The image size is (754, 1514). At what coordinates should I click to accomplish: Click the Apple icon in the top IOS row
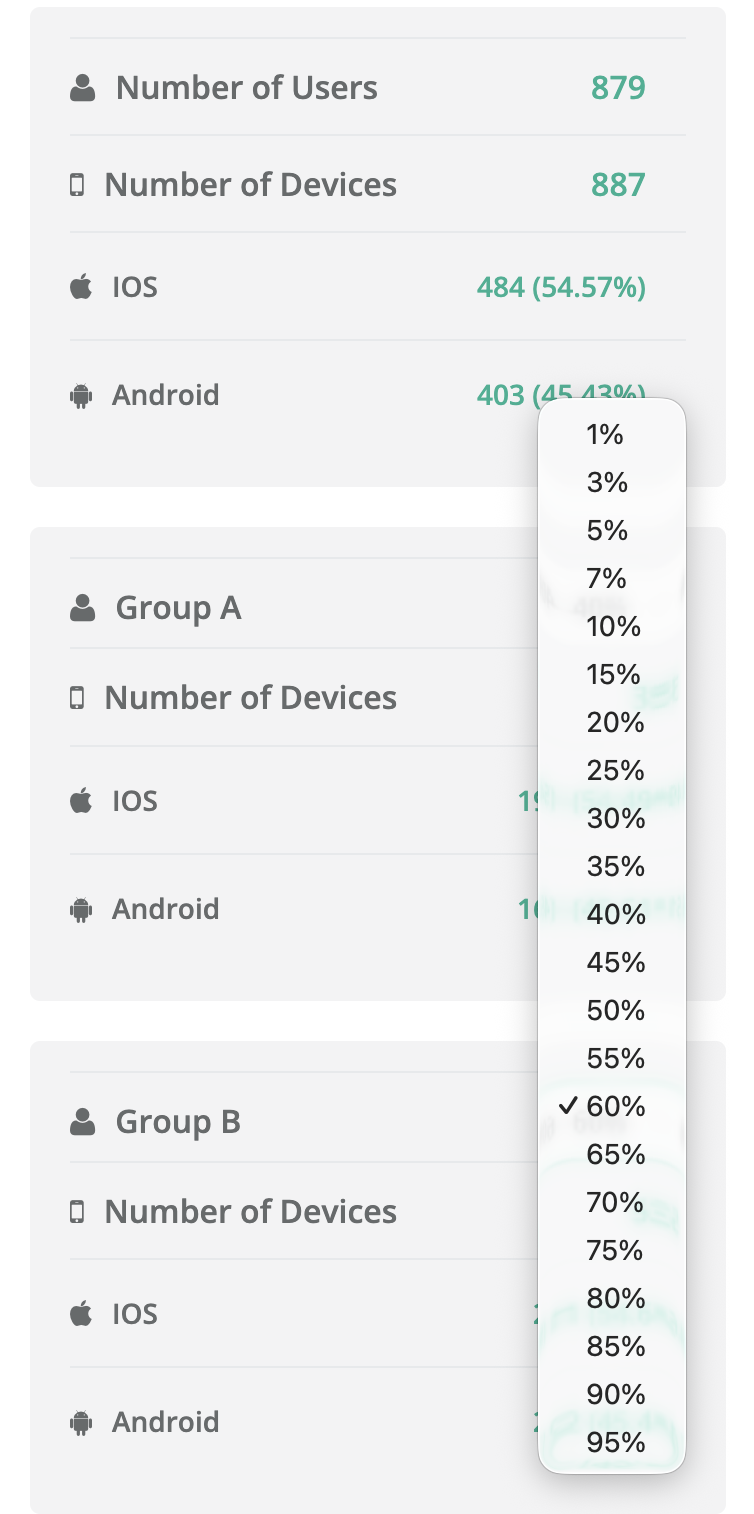click(81, 288)
